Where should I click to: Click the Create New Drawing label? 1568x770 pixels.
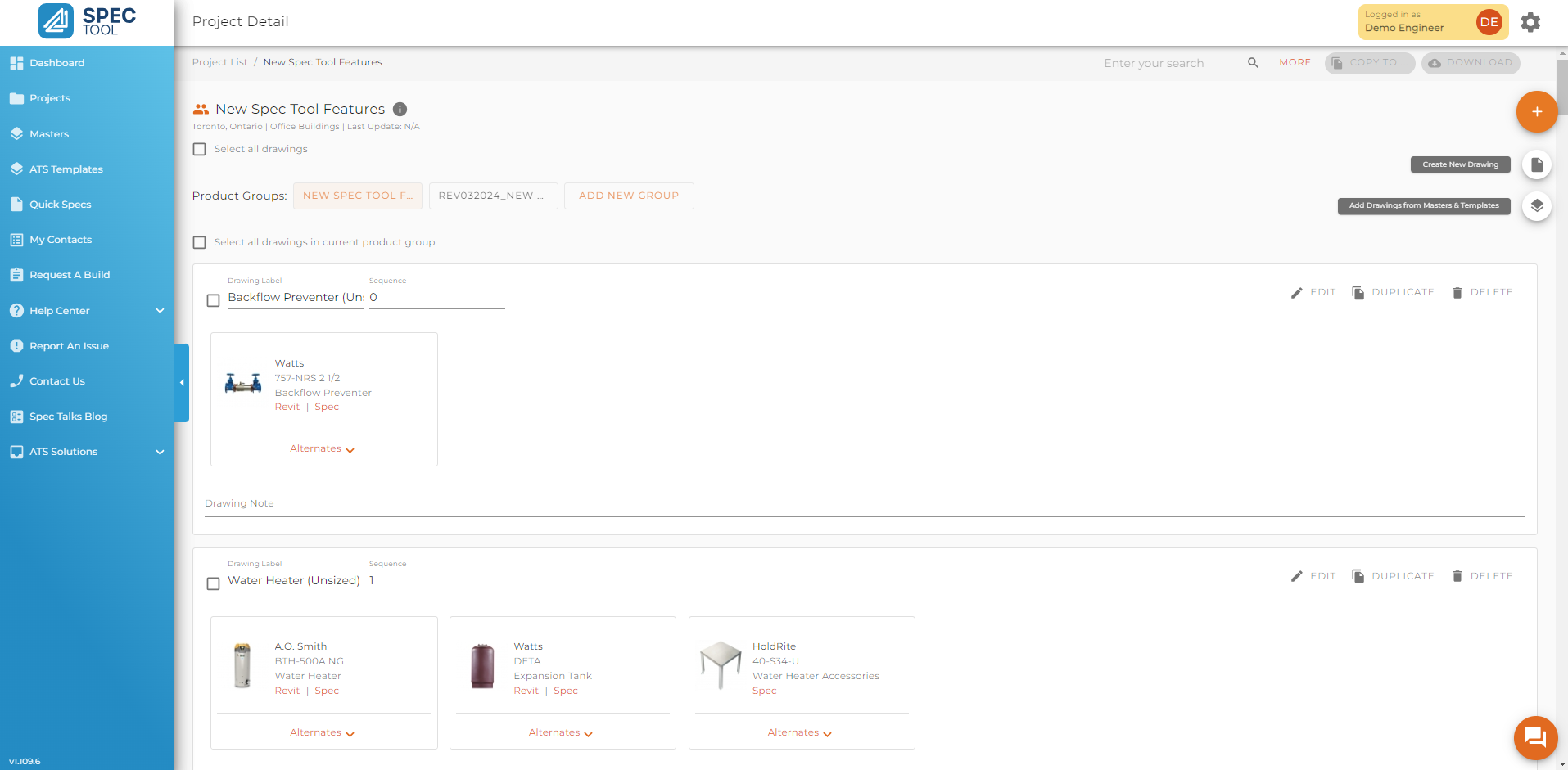[1461, 164]
